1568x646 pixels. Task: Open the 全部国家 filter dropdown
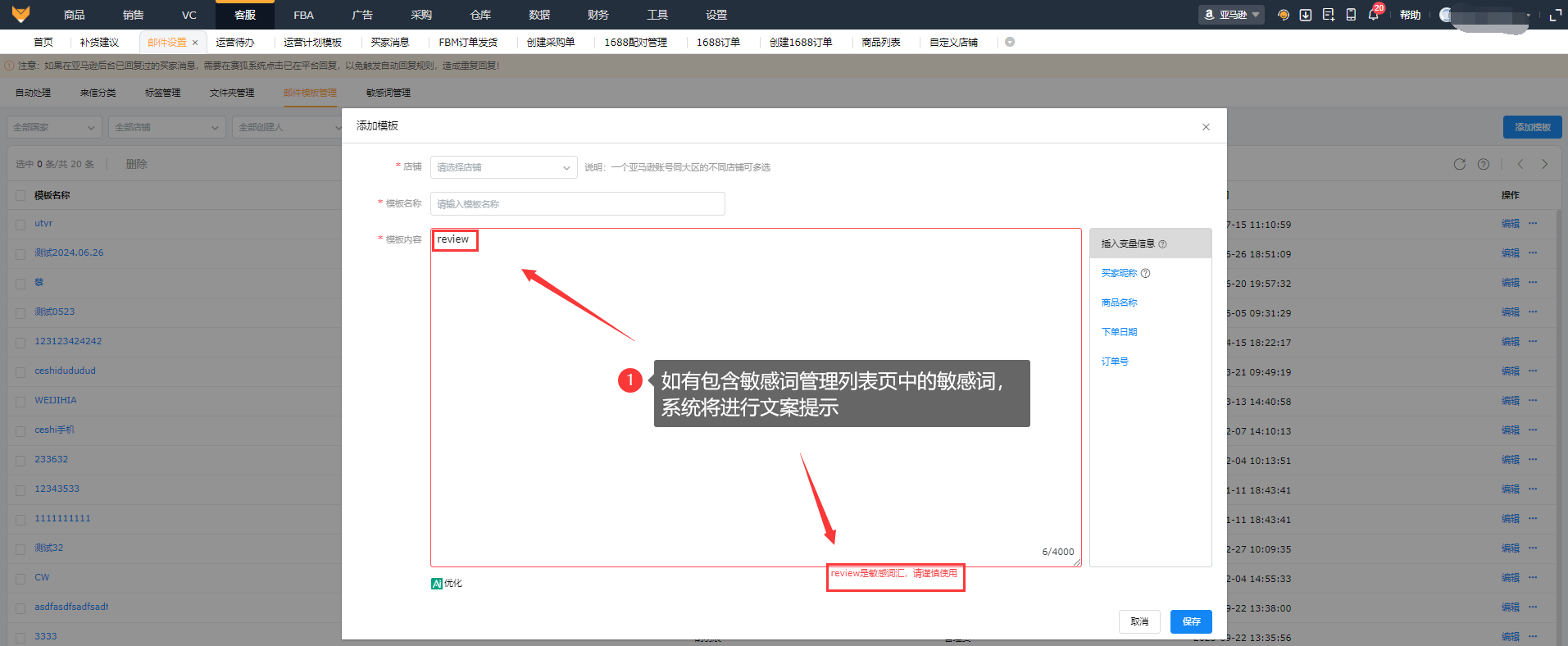pos(54,127)
